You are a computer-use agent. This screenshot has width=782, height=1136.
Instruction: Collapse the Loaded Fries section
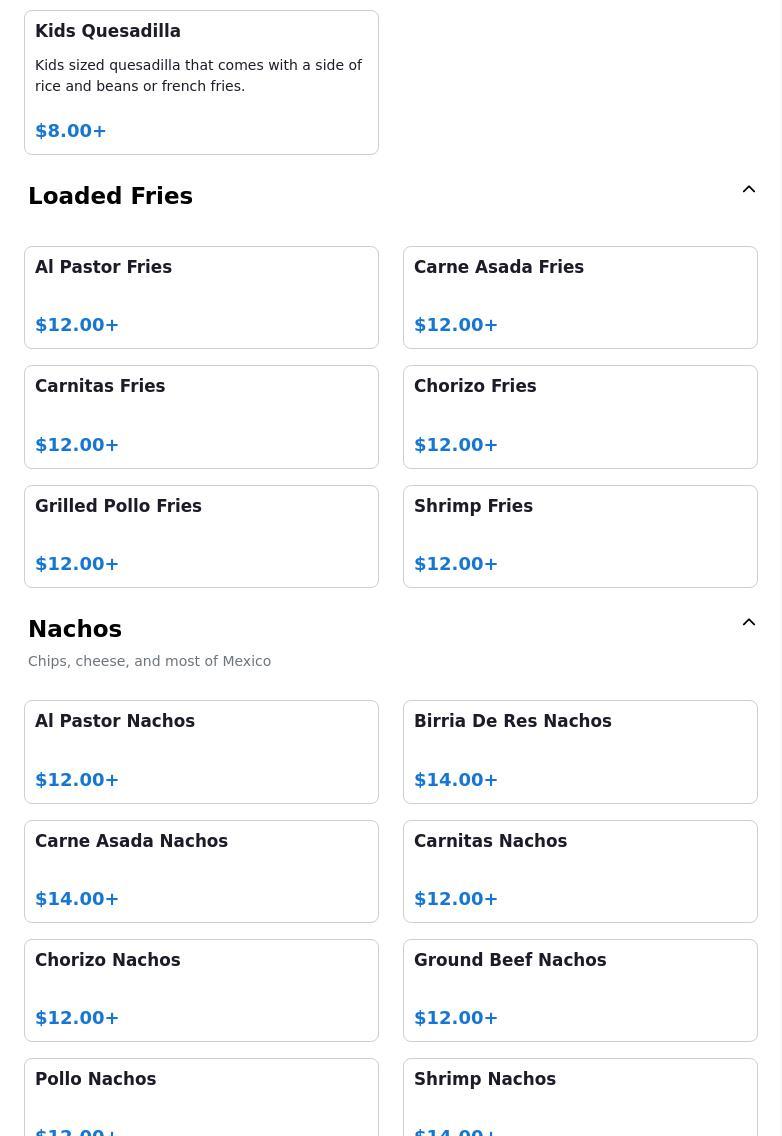(x=748, y=190)
